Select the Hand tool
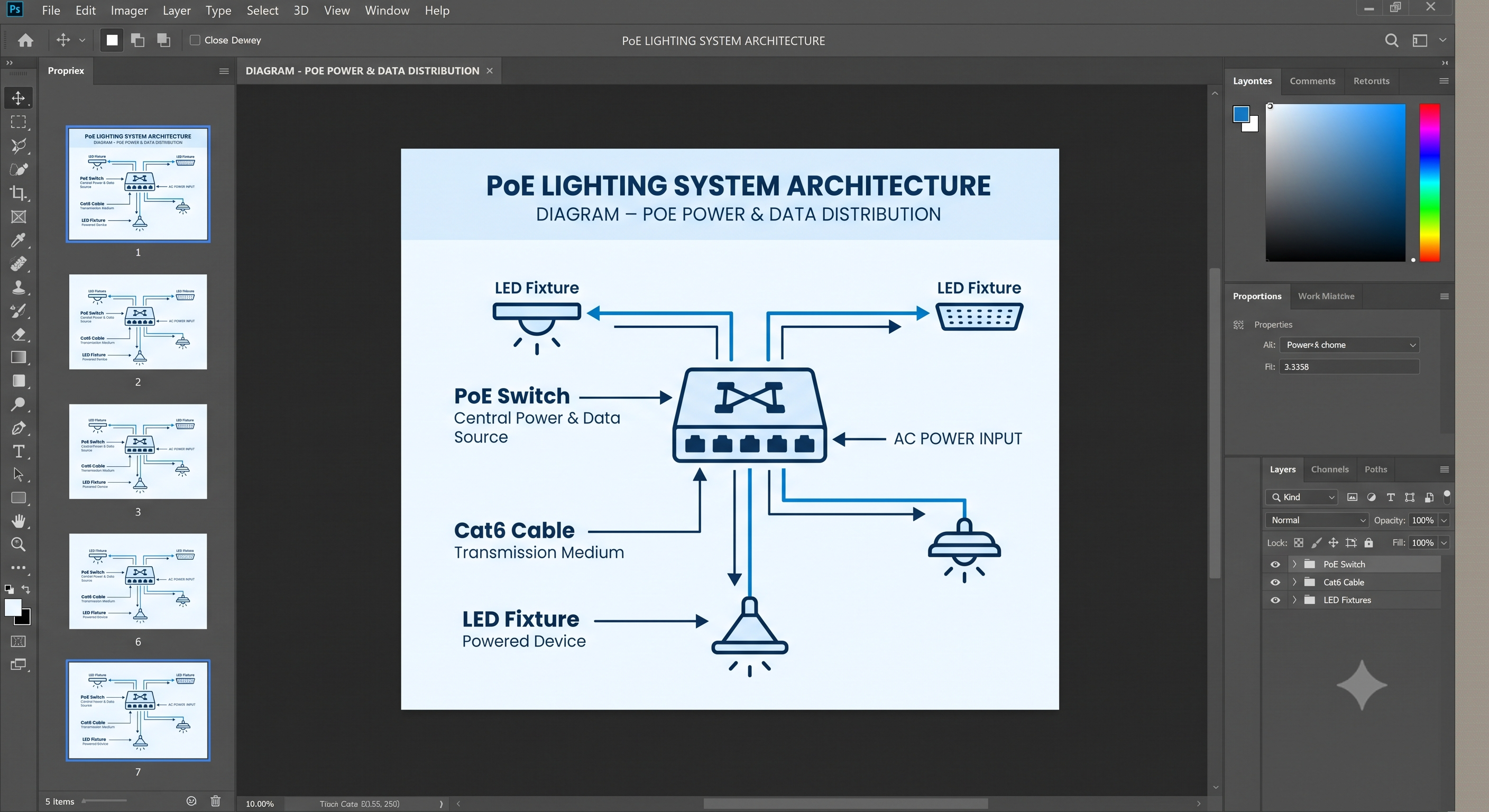The width and height of the screenshot is (1489, 812). point(19,521)
